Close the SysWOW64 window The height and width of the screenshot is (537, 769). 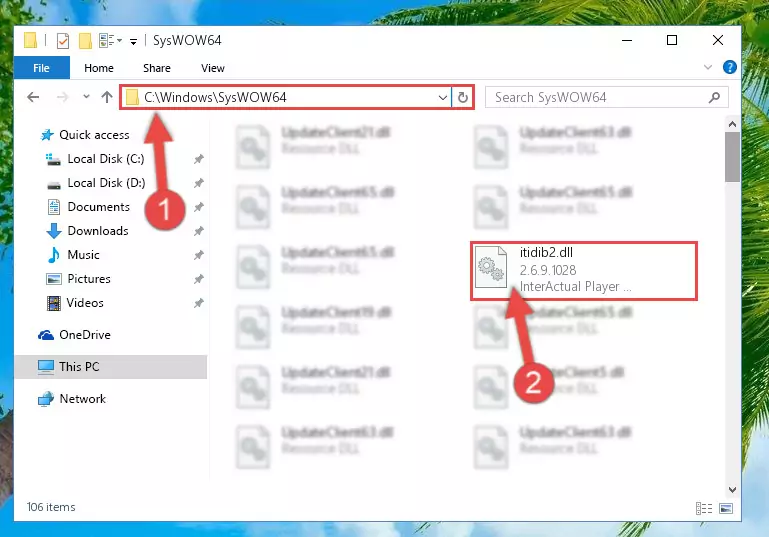718,40
